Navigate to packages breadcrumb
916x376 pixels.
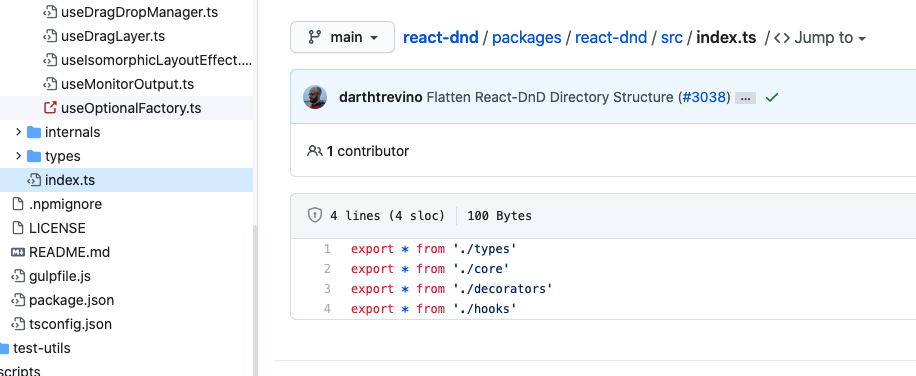(526, 37)
